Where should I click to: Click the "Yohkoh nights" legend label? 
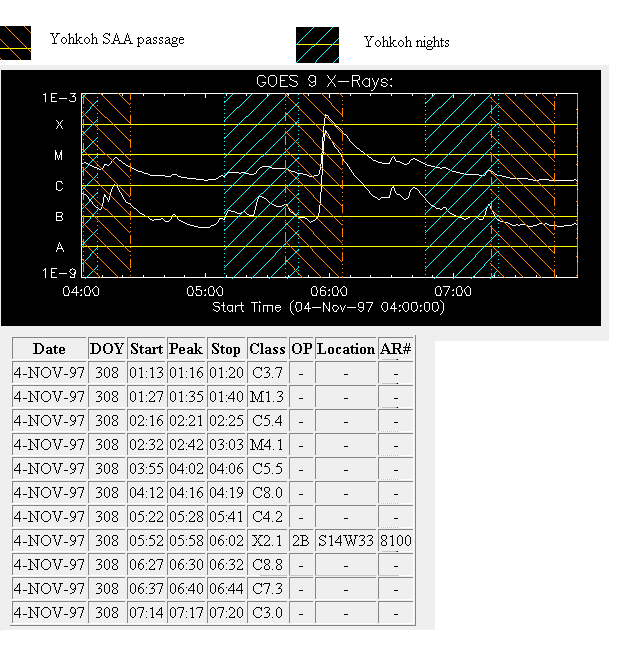(x=406, y=42)
